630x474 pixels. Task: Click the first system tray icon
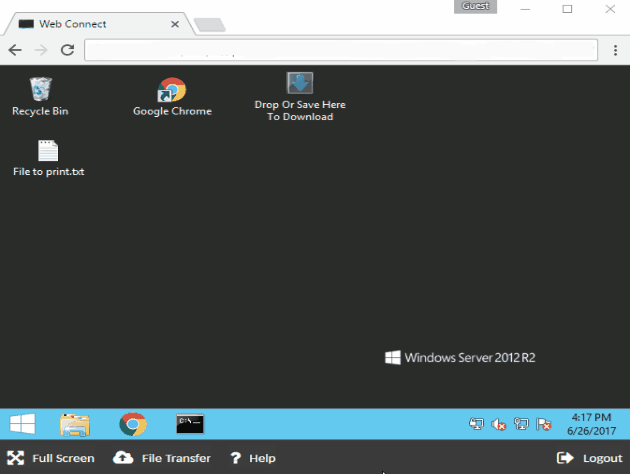(477, 424)
